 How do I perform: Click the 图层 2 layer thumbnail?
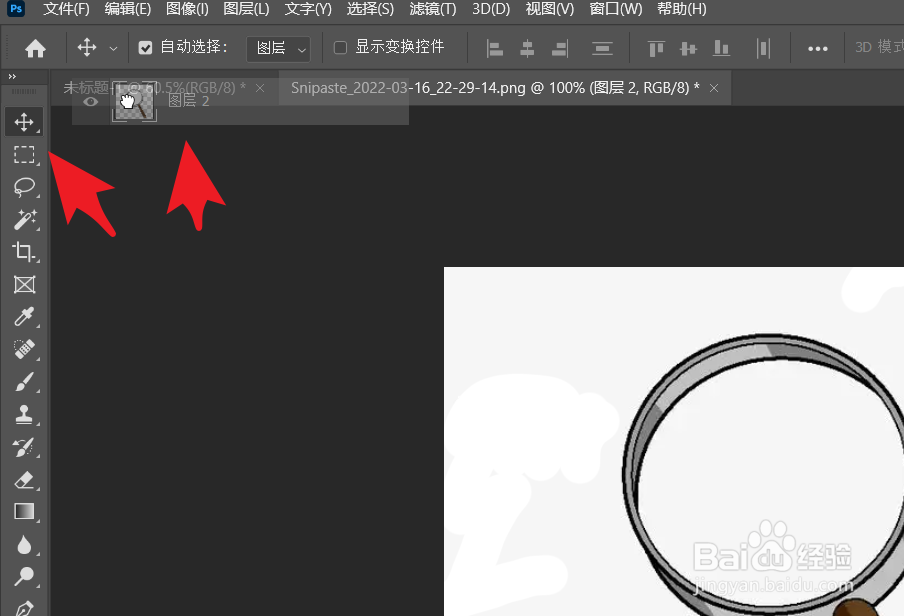[133, 101]
